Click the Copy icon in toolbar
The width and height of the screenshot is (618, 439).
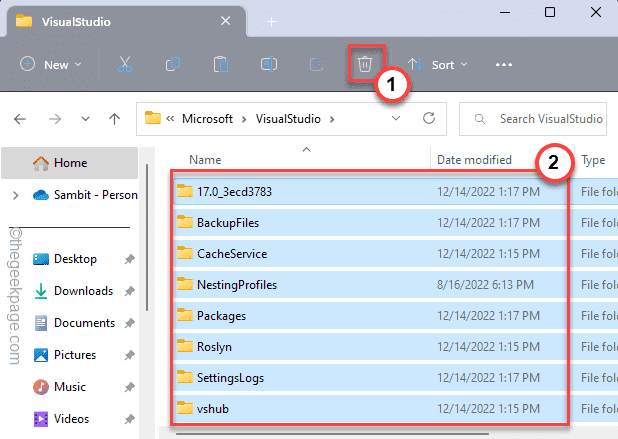click(x=173, y=64)
